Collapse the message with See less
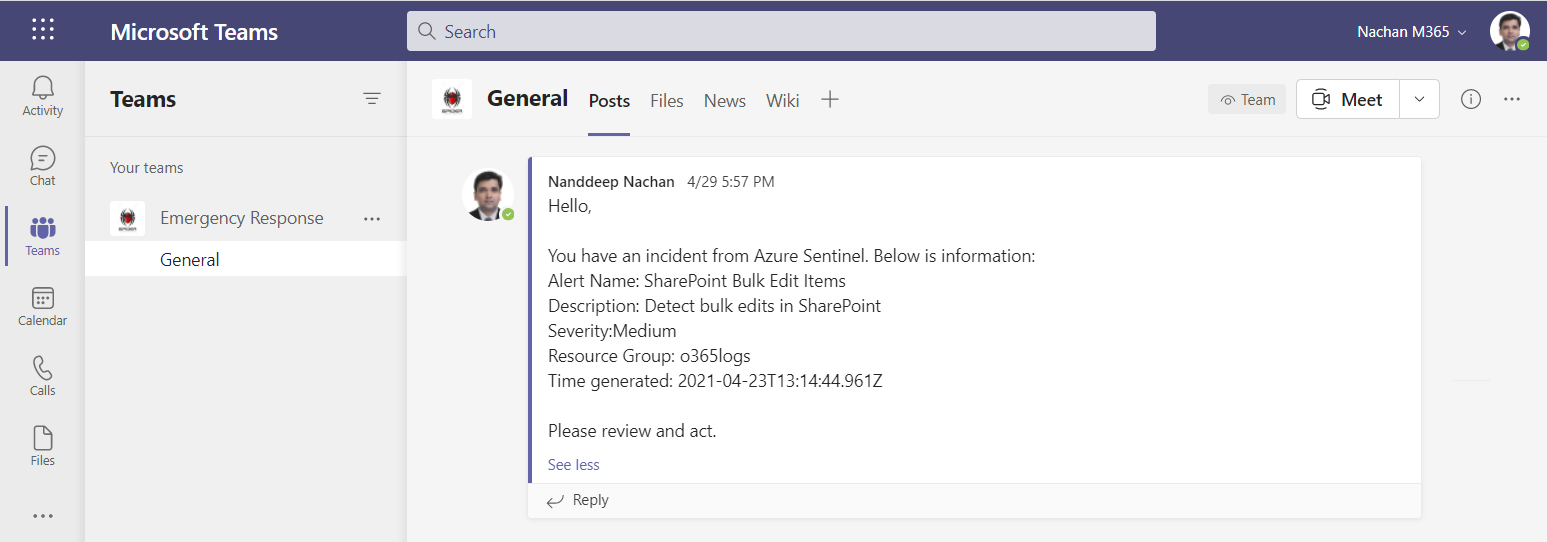Viewport: 1547px width, 542px height. pyautogui.click(x=574, y=464)
